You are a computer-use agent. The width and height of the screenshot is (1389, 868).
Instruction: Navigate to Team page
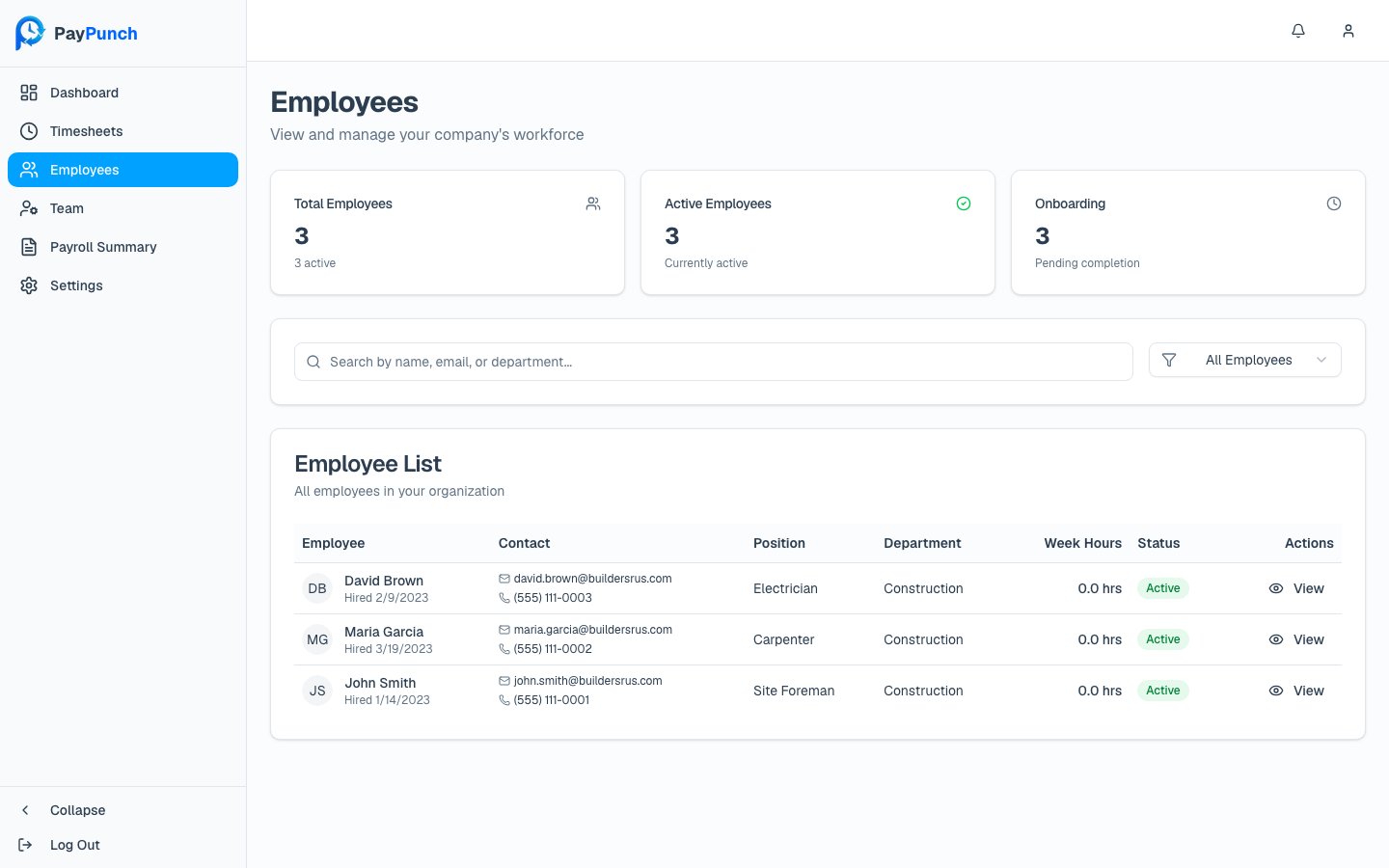tap(123, 208)
